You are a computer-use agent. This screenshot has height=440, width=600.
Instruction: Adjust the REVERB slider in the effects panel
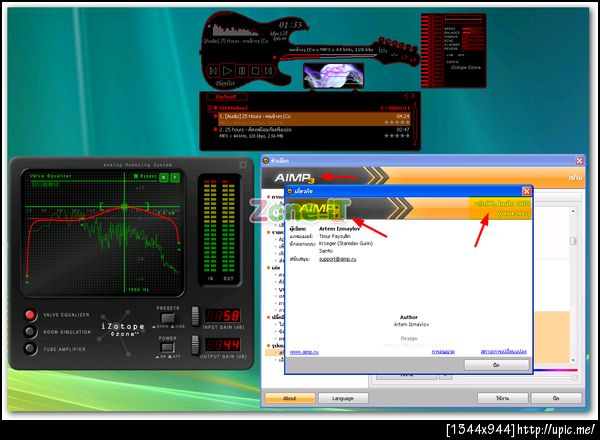[473, 49]
